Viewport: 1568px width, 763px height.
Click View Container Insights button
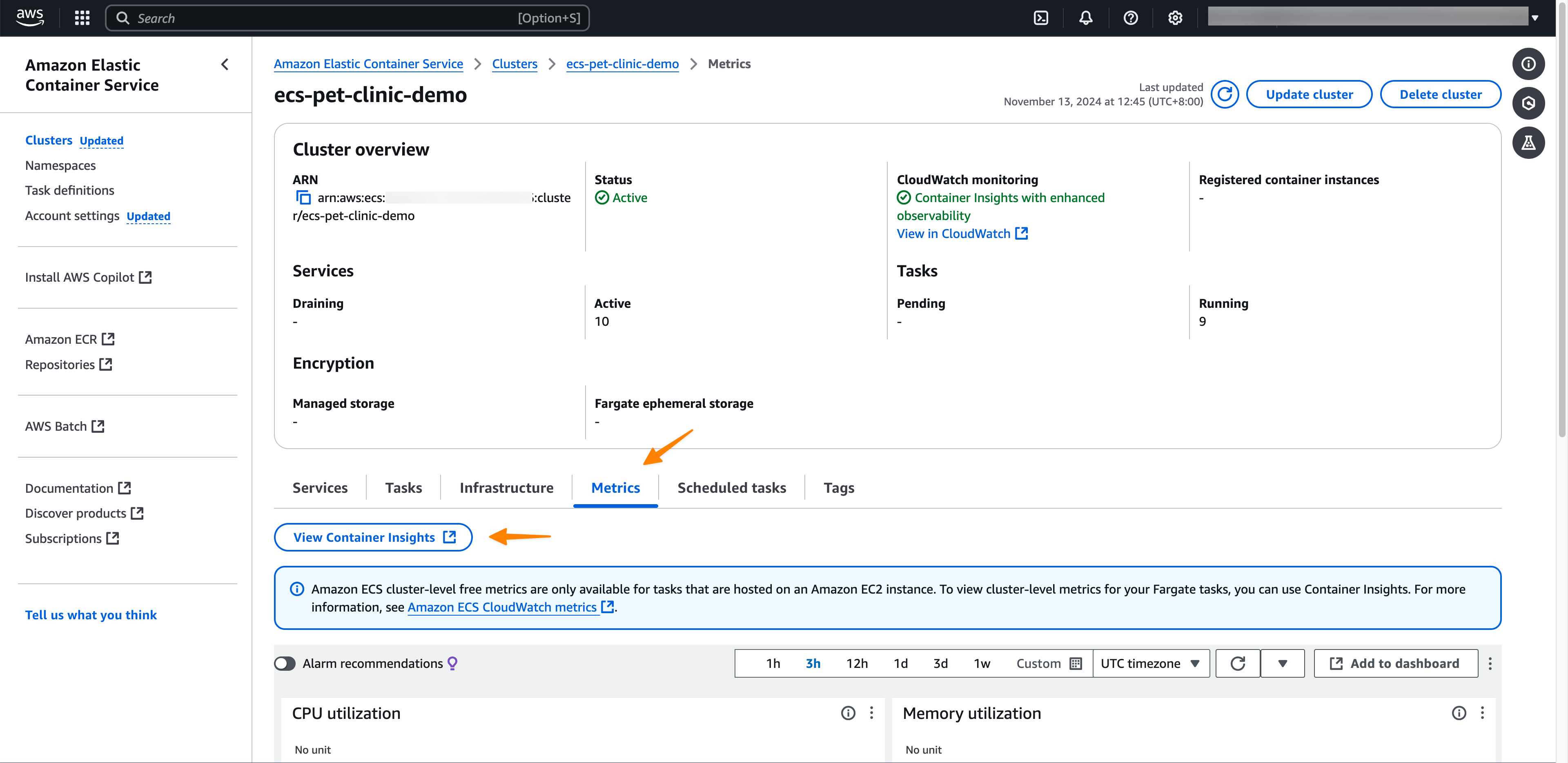(373, 537)
